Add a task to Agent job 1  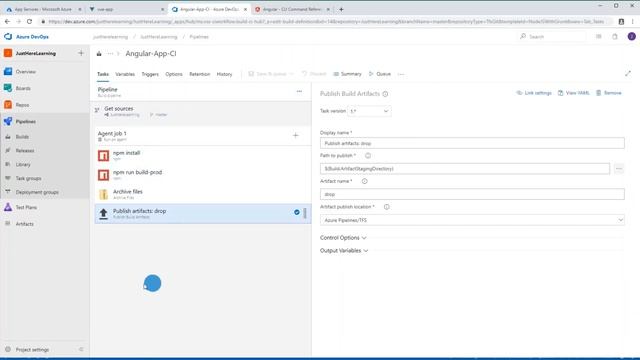coord(296,136)
